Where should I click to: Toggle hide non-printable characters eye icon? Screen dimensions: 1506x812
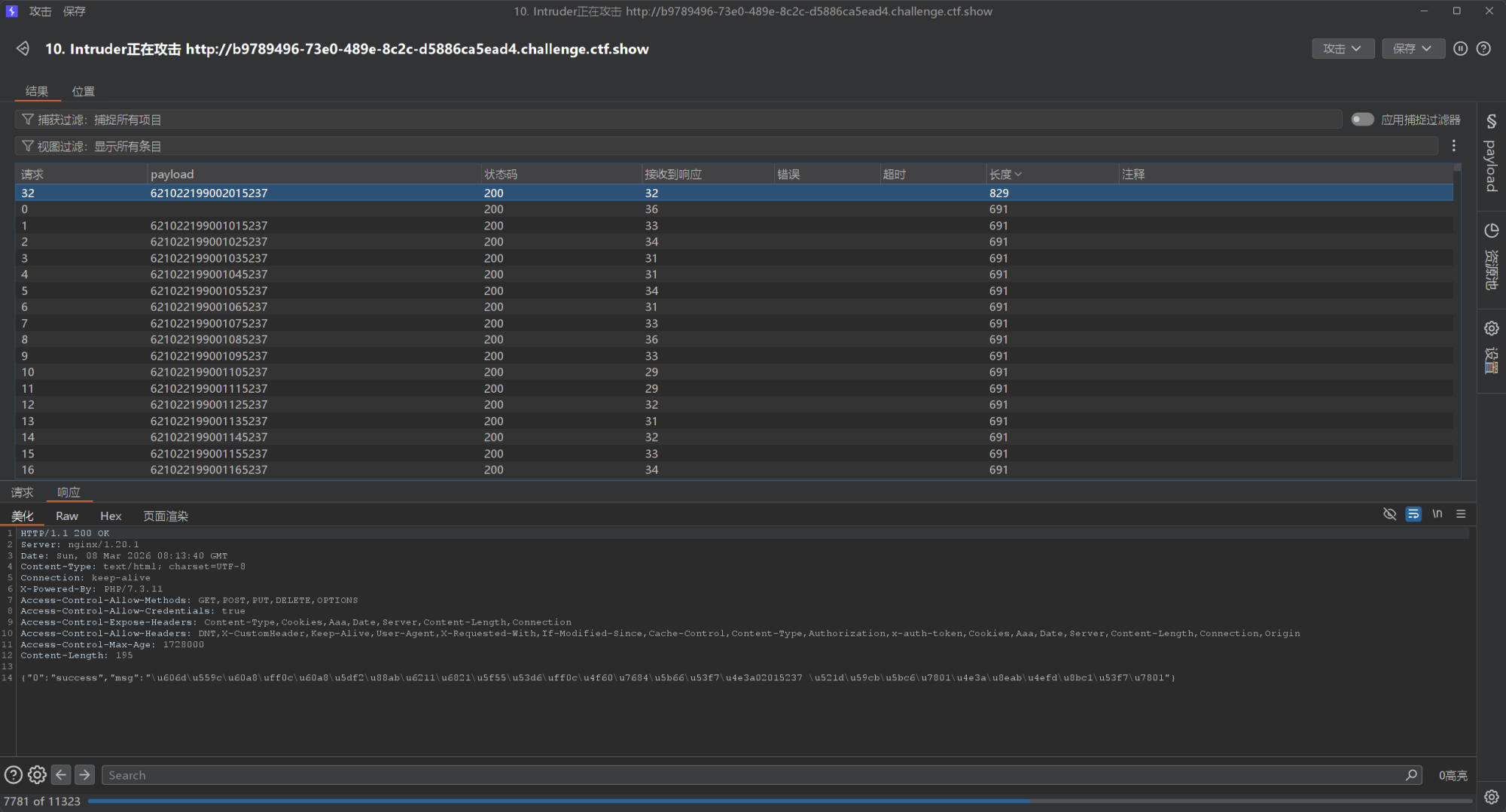coord(1389,514)
